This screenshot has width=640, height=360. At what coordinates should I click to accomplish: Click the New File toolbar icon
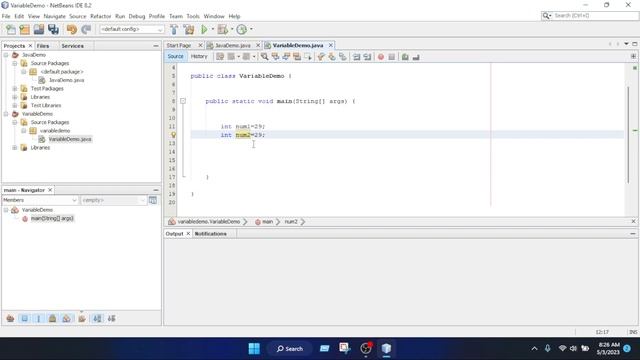click(x=11, y=29)
